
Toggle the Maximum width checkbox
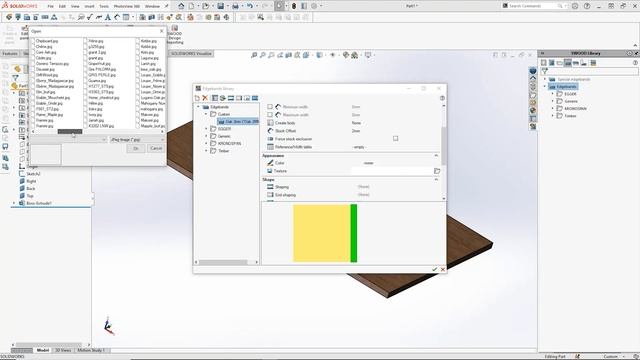click(270, 115)
